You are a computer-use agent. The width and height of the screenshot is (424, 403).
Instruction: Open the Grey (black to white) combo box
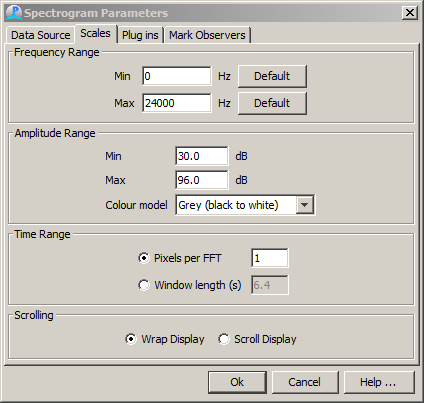pos(245,205)
